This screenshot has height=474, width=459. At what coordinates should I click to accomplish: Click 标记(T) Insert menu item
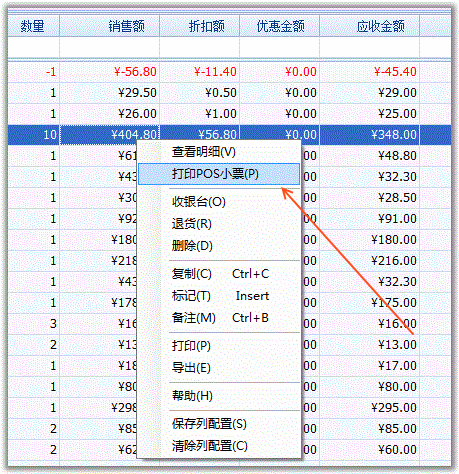tap(219, 296)
